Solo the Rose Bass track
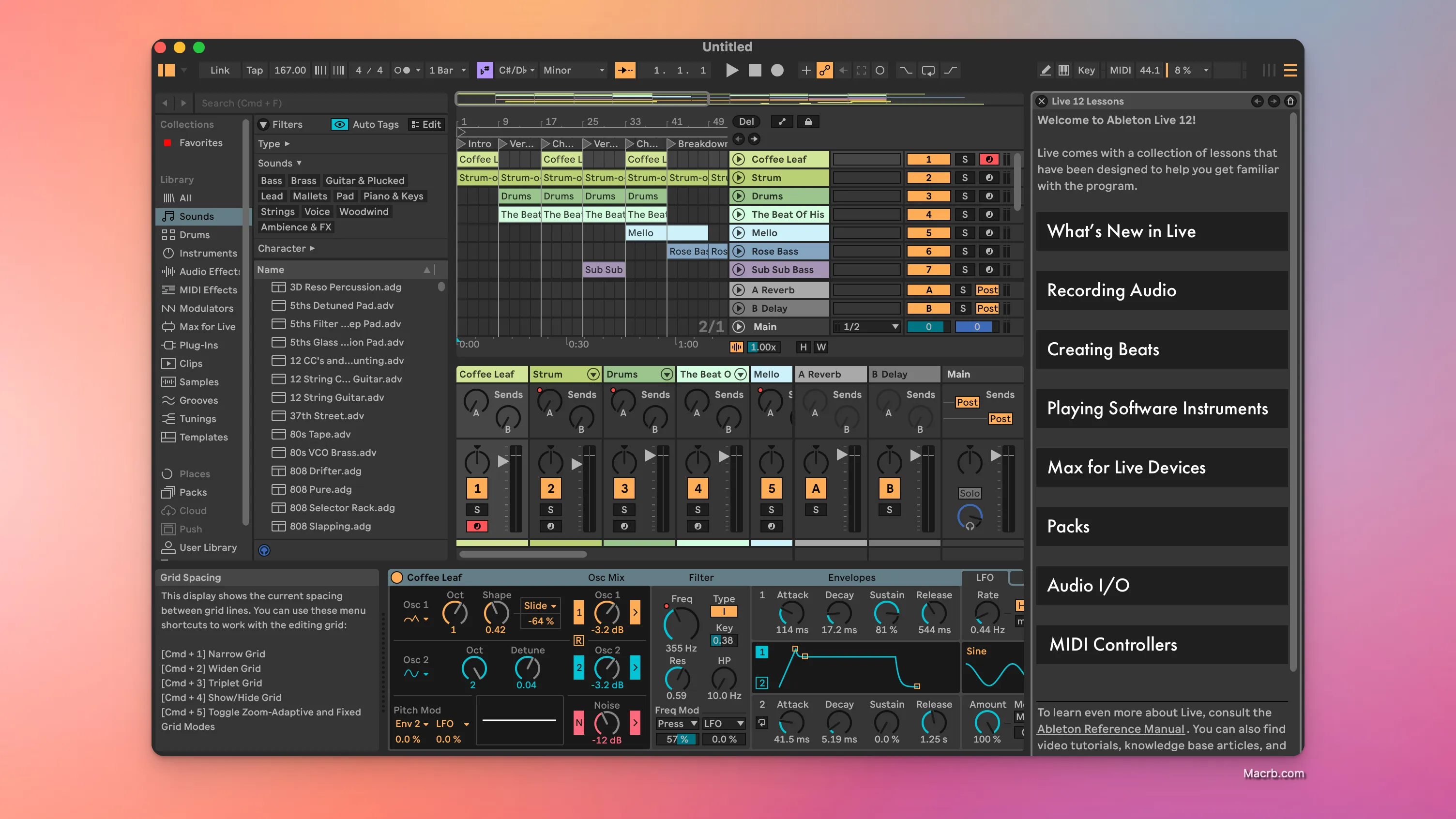 (x=965, y=252)
